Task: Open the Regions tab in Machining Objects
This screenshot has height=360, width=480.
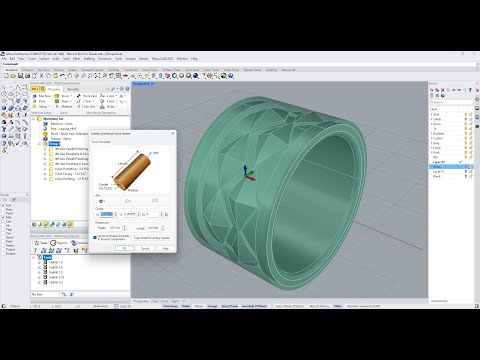Action: tap(59, 243)
